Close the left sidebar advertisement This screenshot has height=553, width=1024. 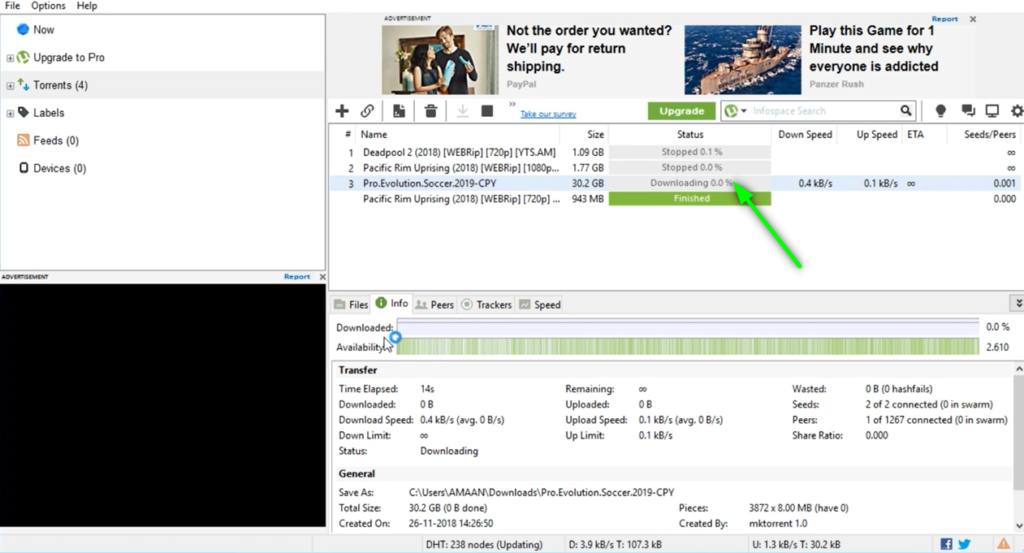click(x=322, y=277)
